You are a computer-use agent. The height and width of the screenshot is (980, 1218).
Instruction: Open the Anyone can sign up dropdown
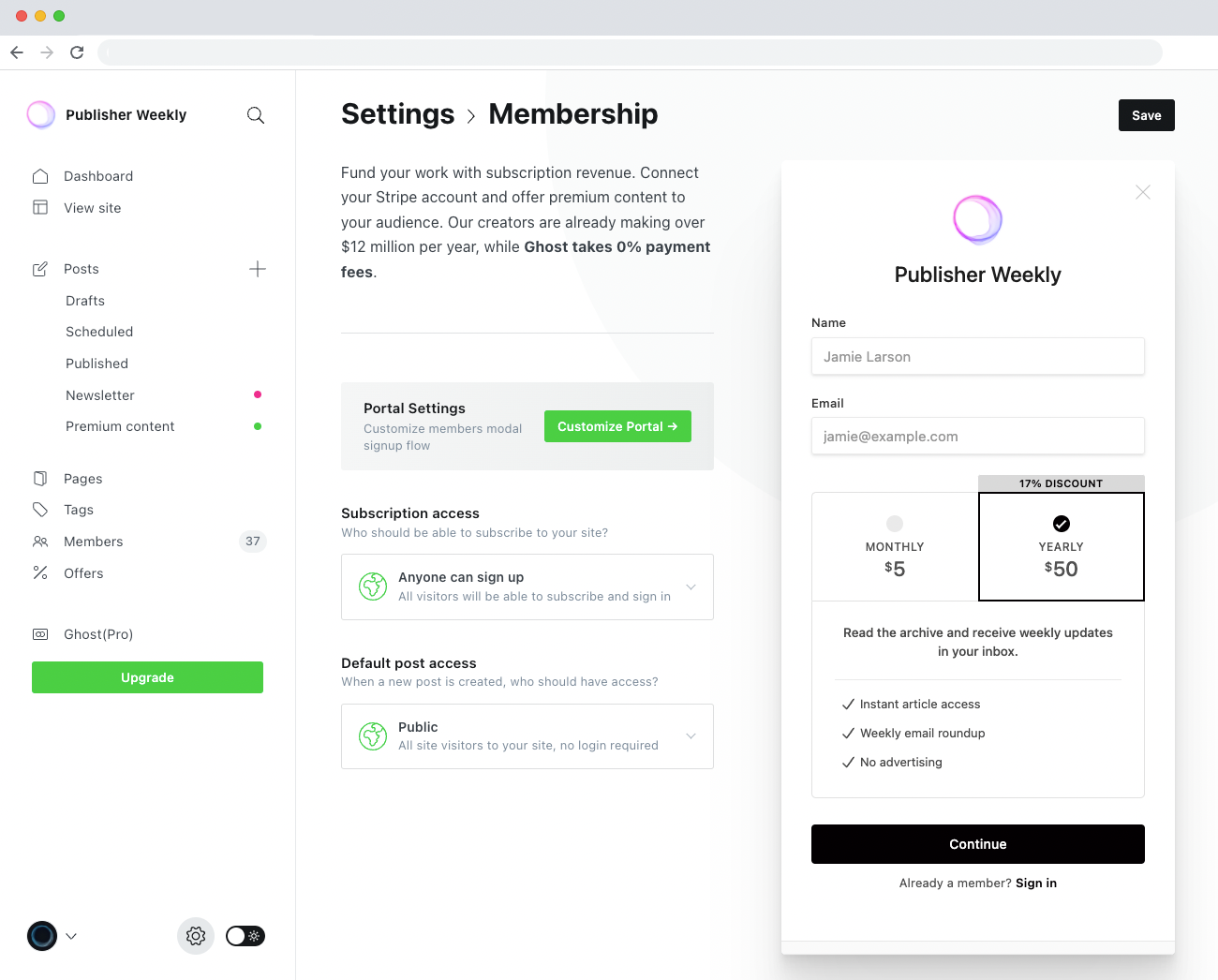coord(527,587)
